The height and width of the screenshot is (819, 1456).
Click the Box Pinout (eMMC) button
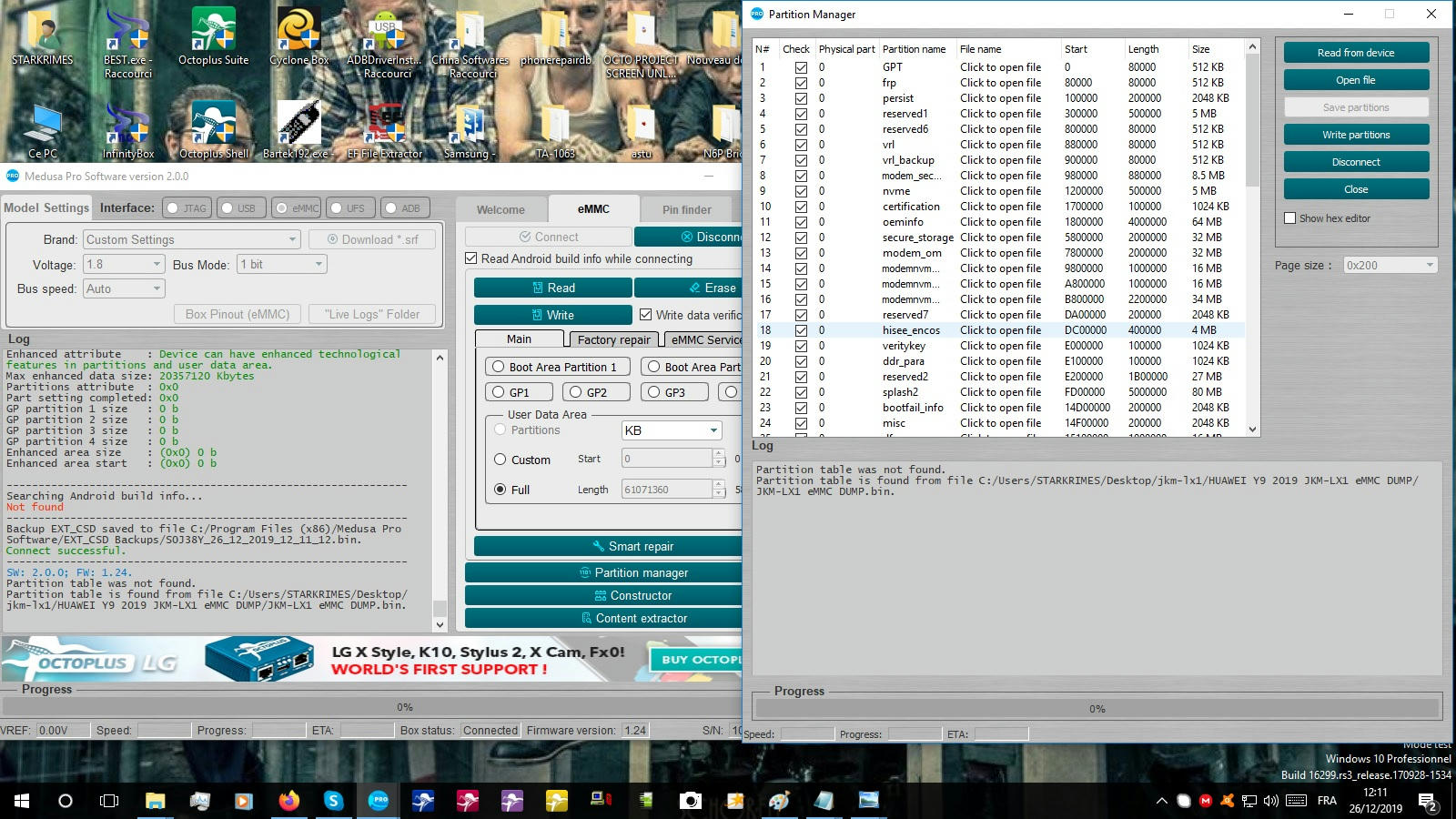[x=238, y=314]
